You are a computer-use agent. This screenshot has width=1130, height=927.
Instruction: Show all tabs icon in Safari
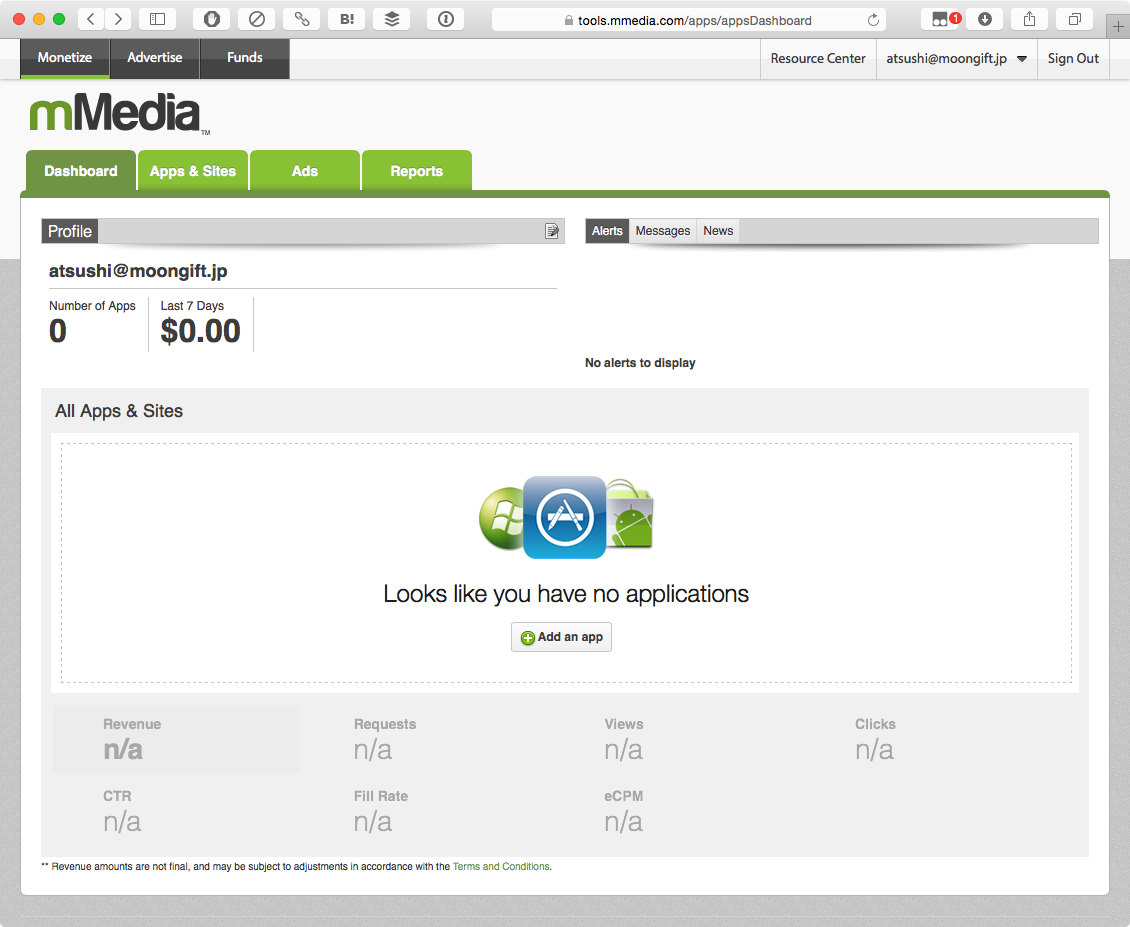pos(1075,19)
